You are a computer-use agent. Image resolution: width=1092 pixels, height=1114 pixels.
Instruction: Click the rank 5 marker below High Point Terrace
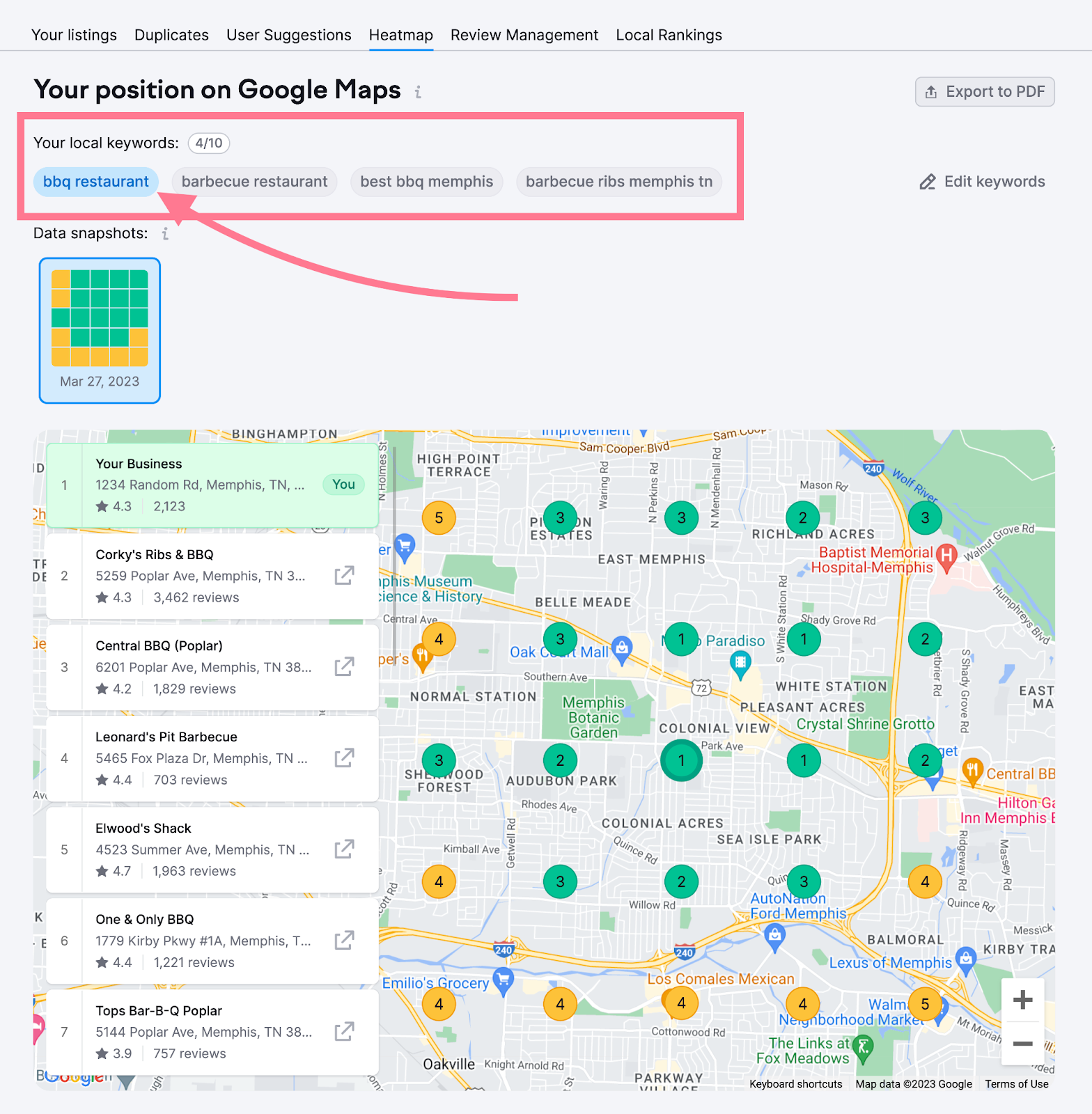[439, 518]
